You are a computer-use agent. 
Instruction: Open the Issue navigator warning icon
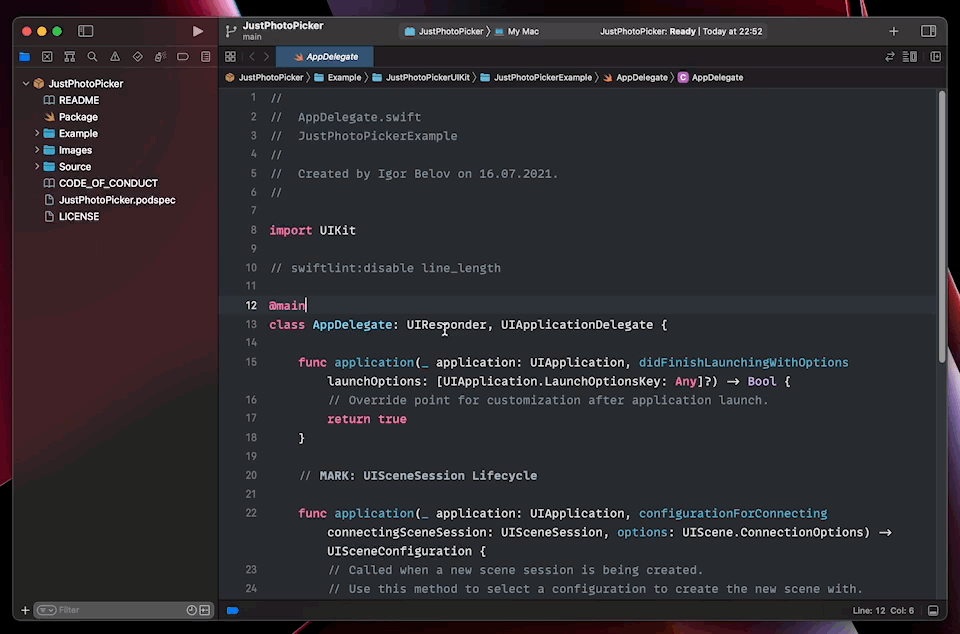coord(115,56)
